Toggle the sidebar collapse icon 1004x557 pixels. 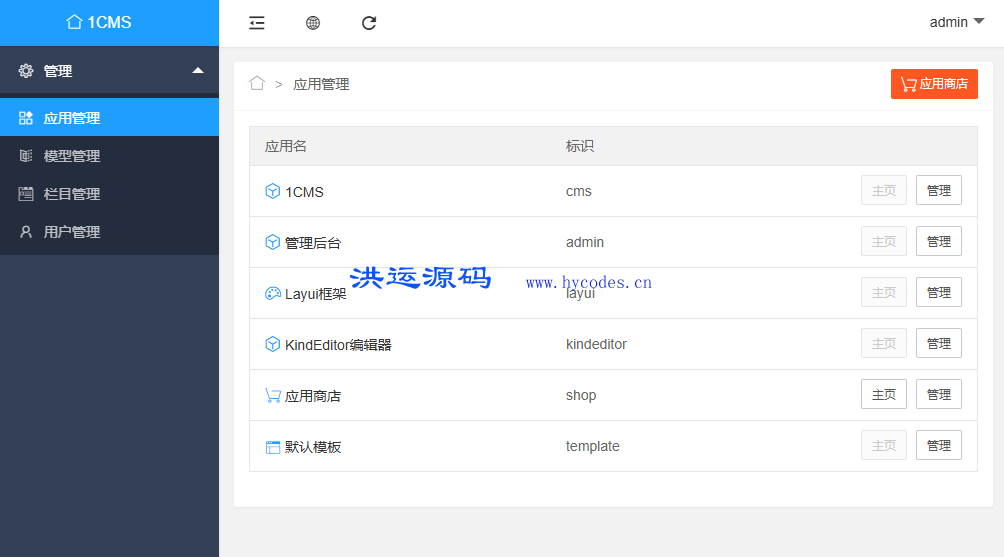tap(257, 23)
